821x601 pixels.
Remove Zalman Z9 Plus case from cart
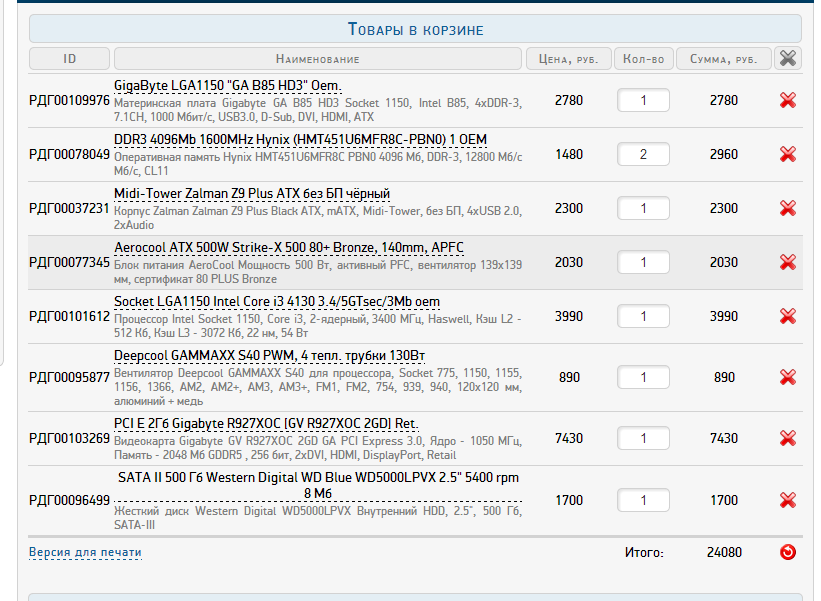(787, 208)
